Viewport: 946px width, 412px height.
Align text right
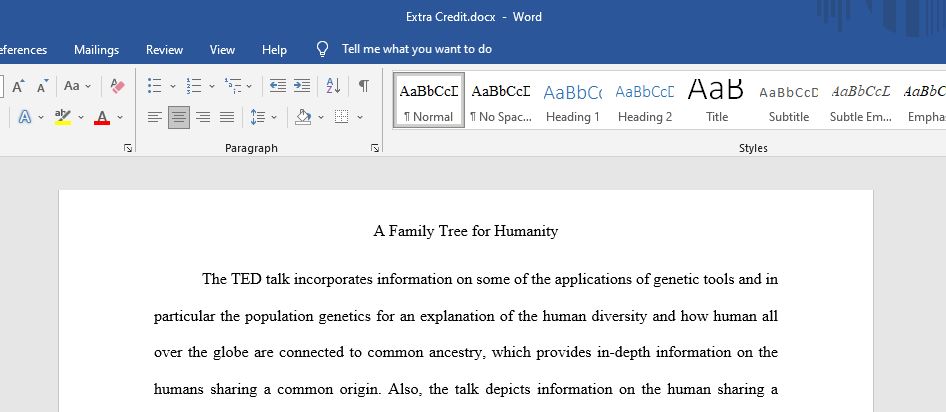pos(203,117)
